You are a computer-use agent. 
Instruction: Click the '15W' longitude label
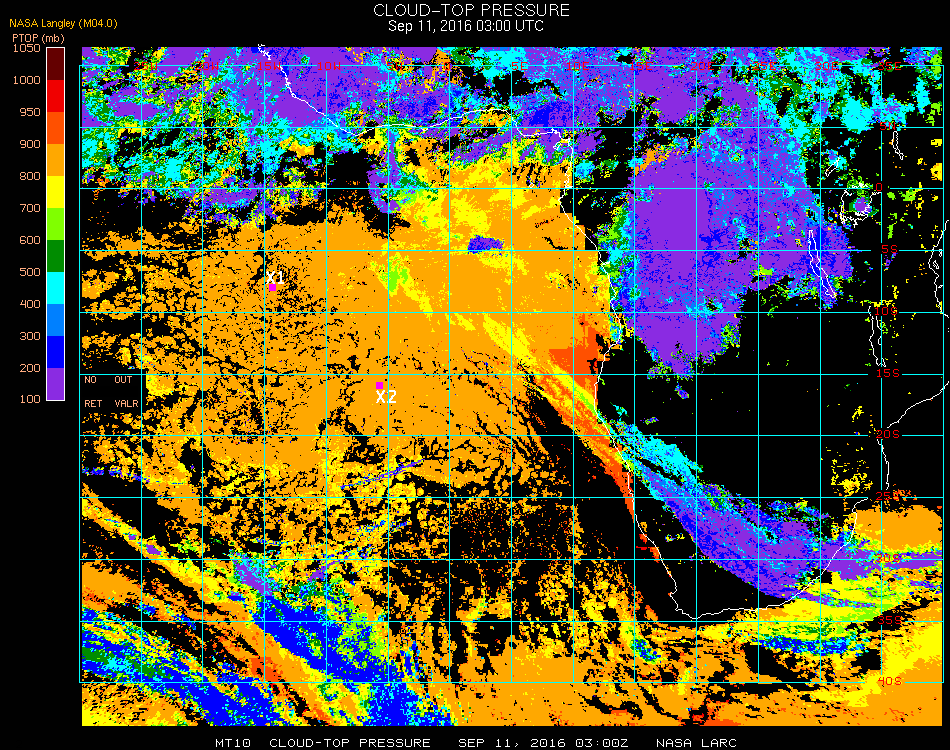[x=268, y=65]
